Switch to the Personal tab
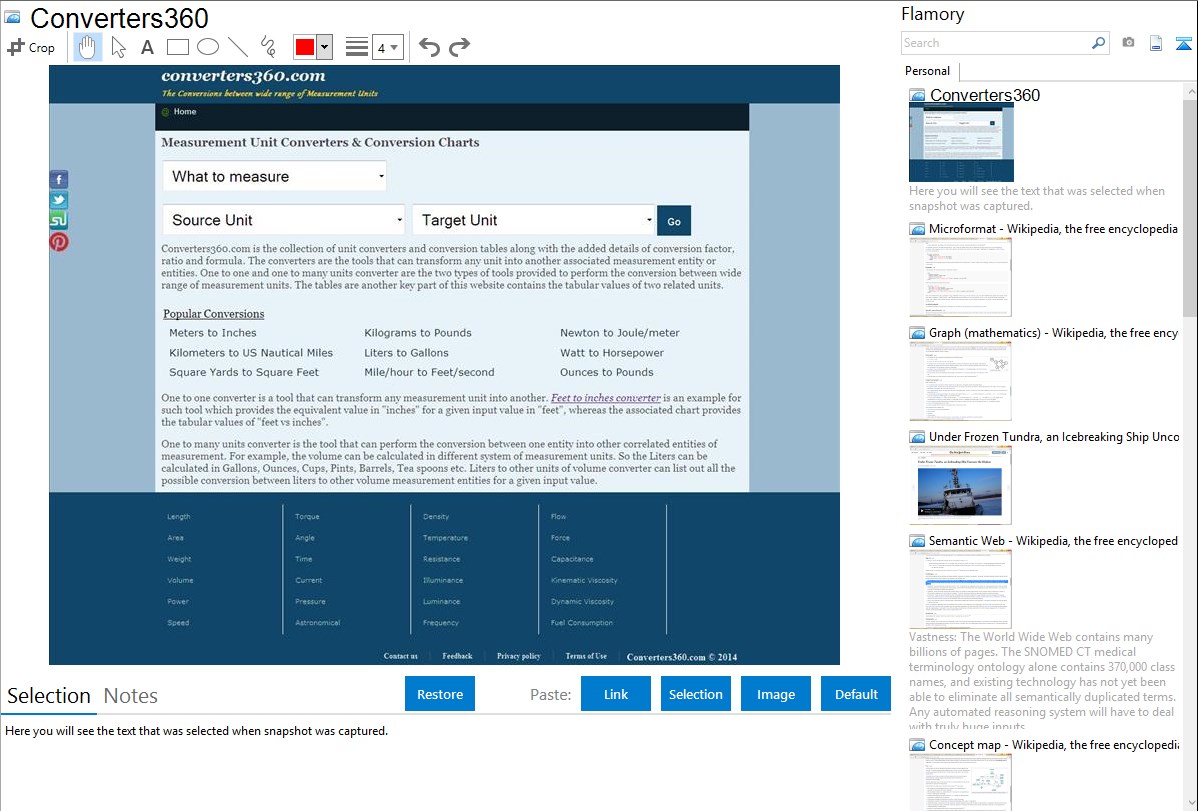 927,70
